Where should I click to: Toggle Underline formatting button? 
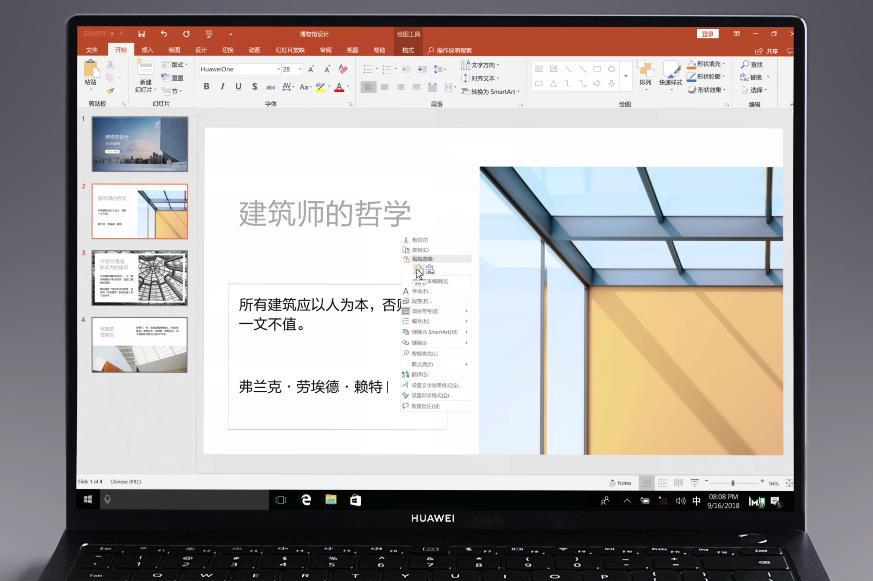[x=238, y=87]
